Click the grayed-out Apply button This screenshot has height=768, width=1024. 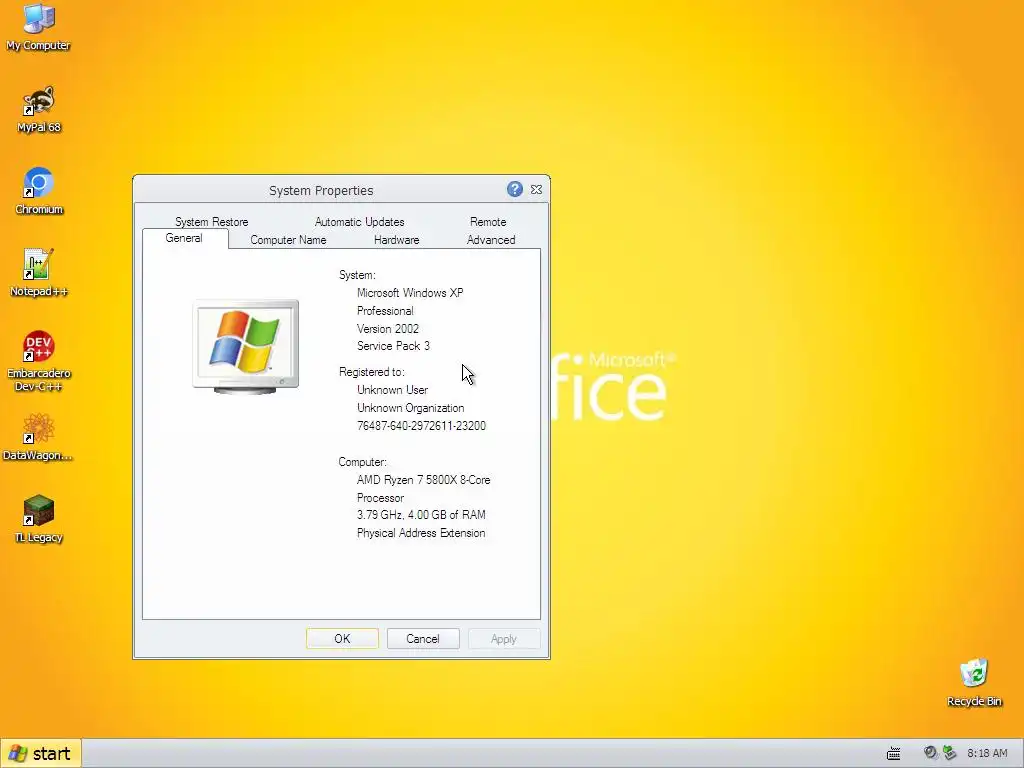(x=504, y=639)
